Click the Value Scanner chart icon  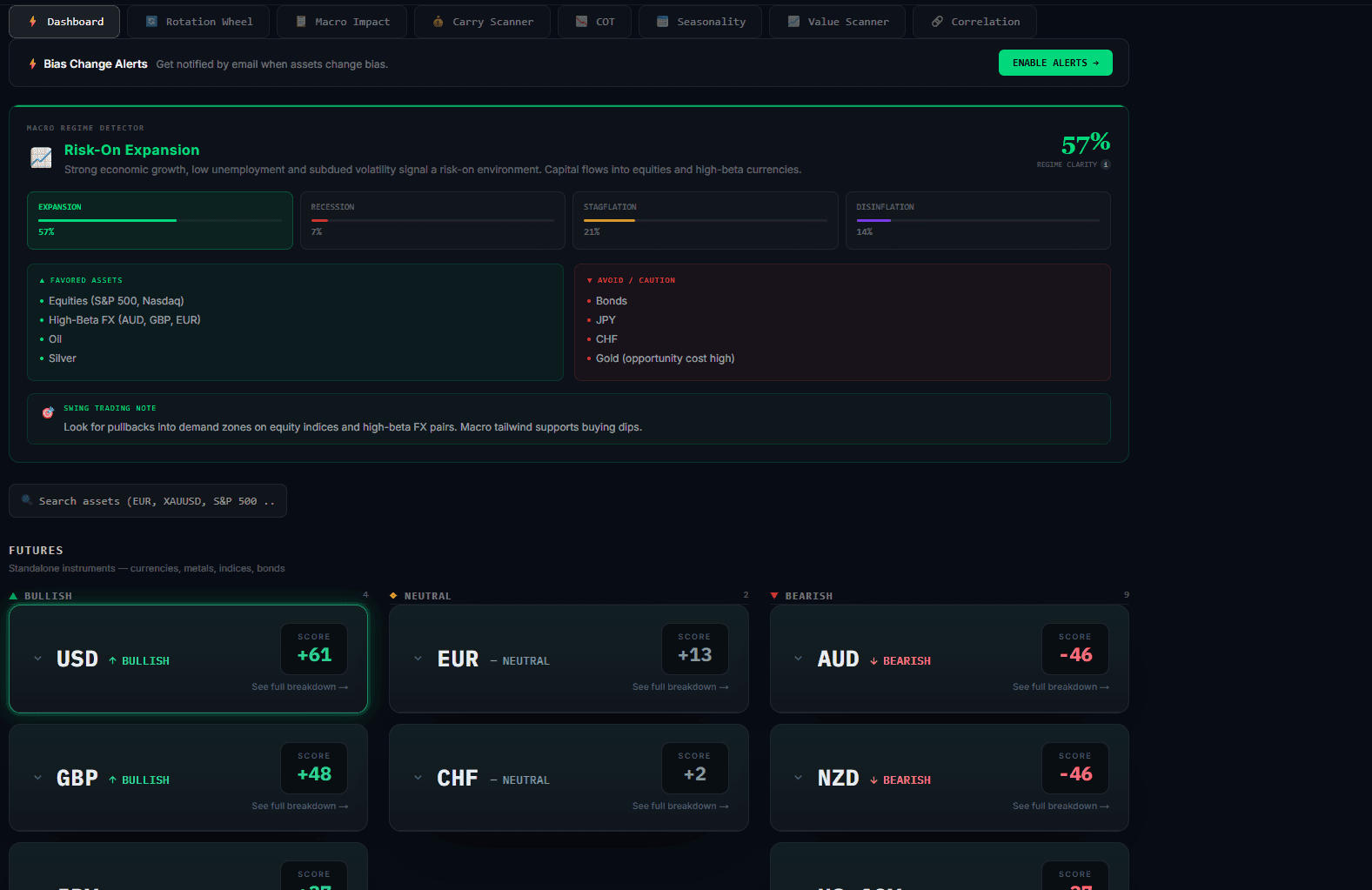click(793, 22)
